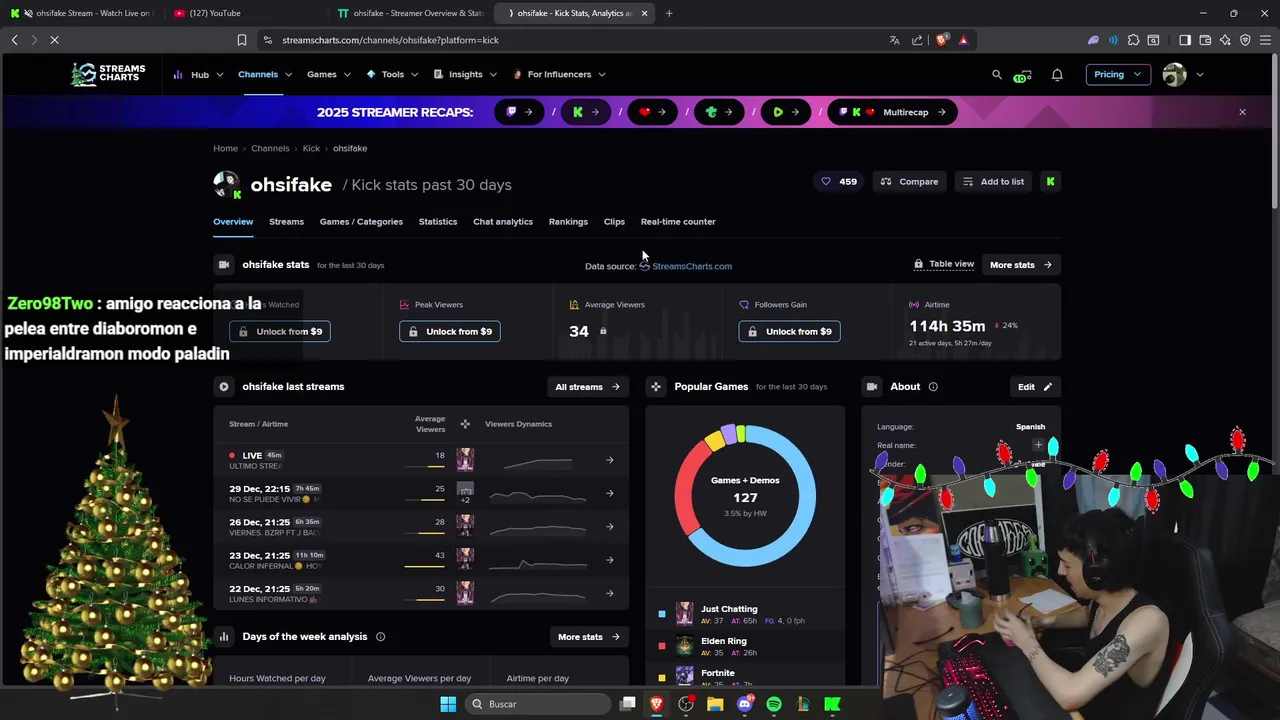Image resolution: width=1280 pixels, height=720 pixels.
Task: Open the watchlist icon with green 10 badge
Action: (x=1022, y=76)
